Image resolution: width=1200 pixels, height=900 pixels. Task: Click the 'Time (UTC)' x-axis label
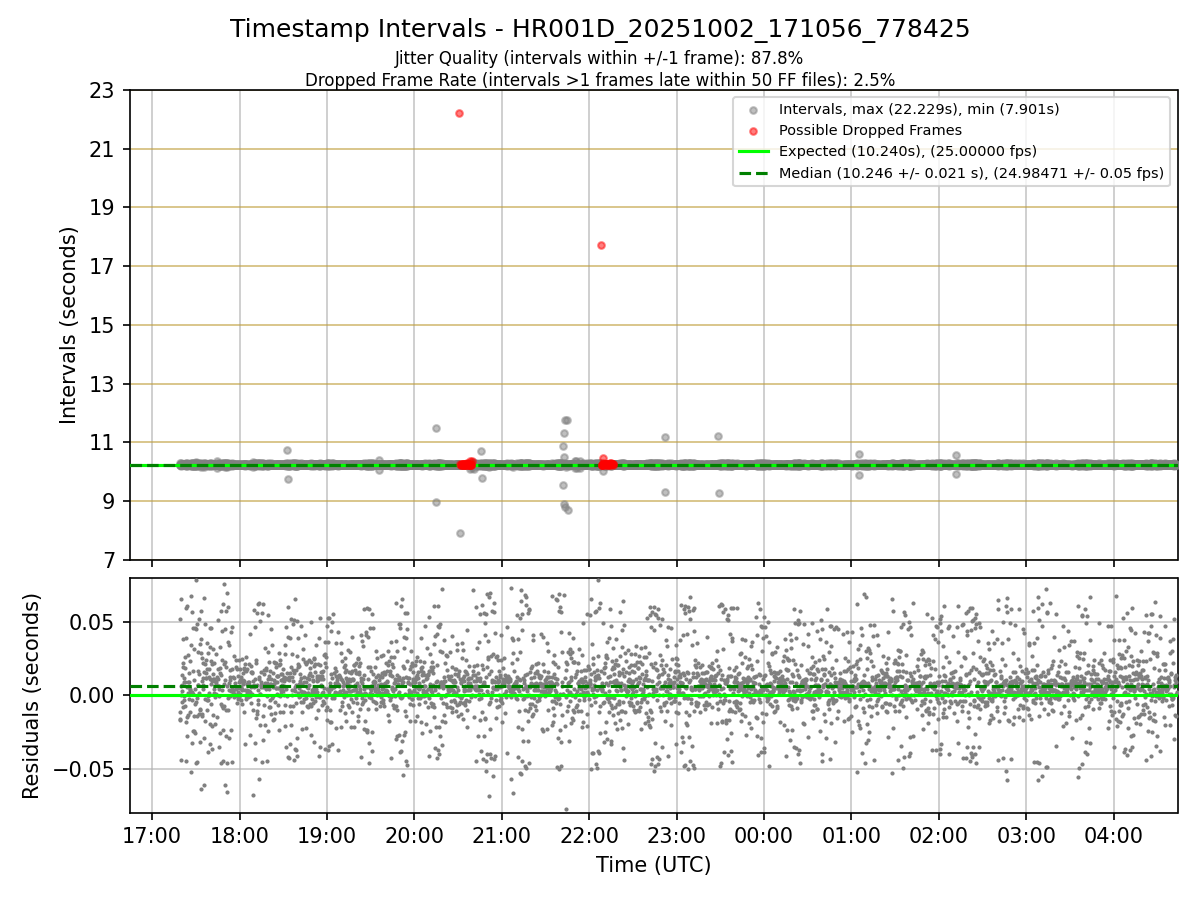[653, 865]
